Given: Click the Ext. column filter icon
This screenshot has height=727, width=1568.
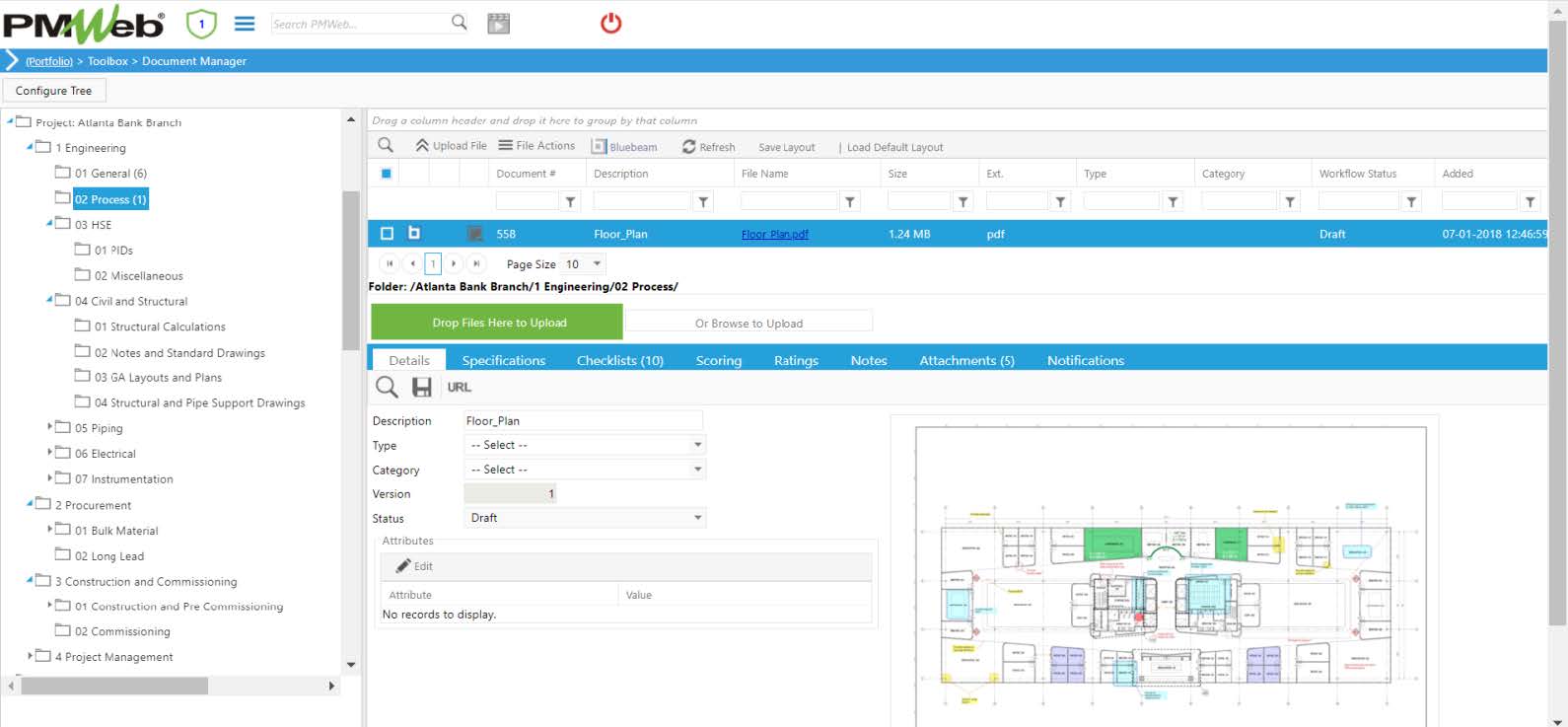Looking at the screenshot, I should point(1060,202).
